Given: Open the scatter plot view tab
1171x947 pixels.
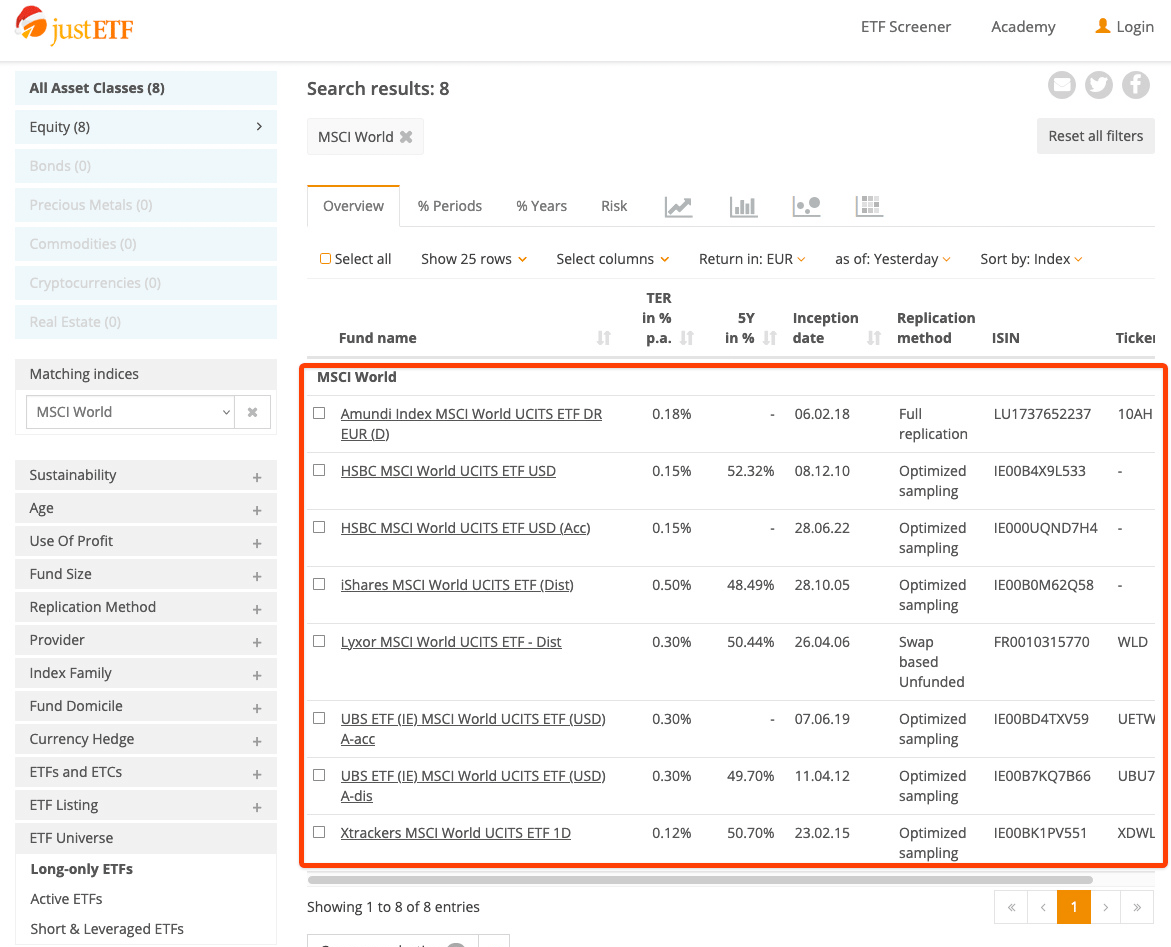Looking at the screenshot, I should coord(806,206).
